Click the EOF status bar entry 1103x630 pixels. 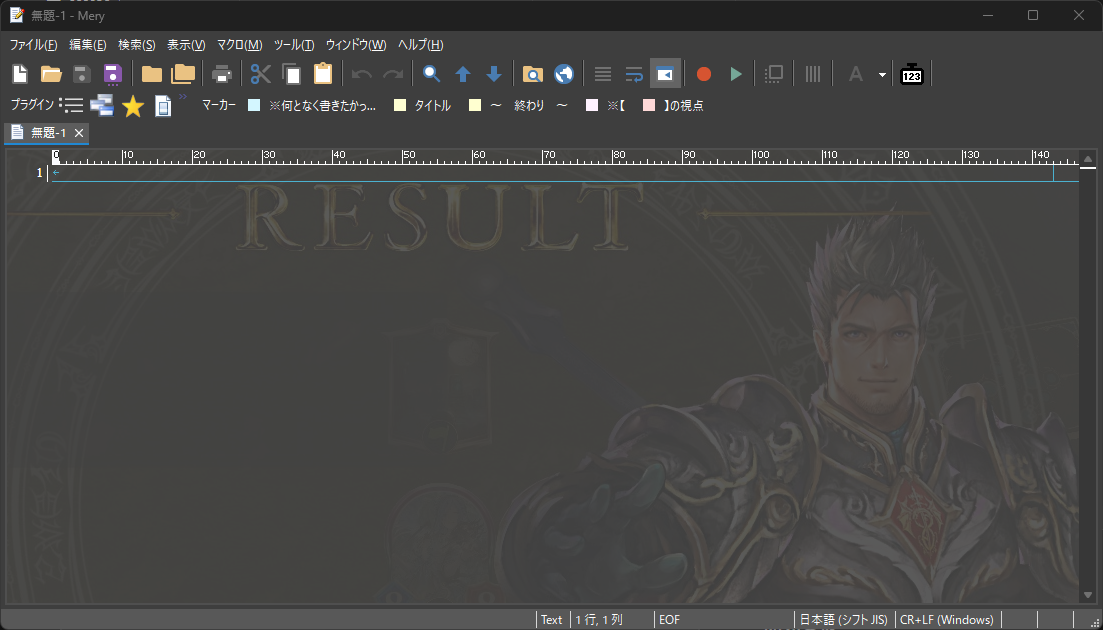[670, 619]
